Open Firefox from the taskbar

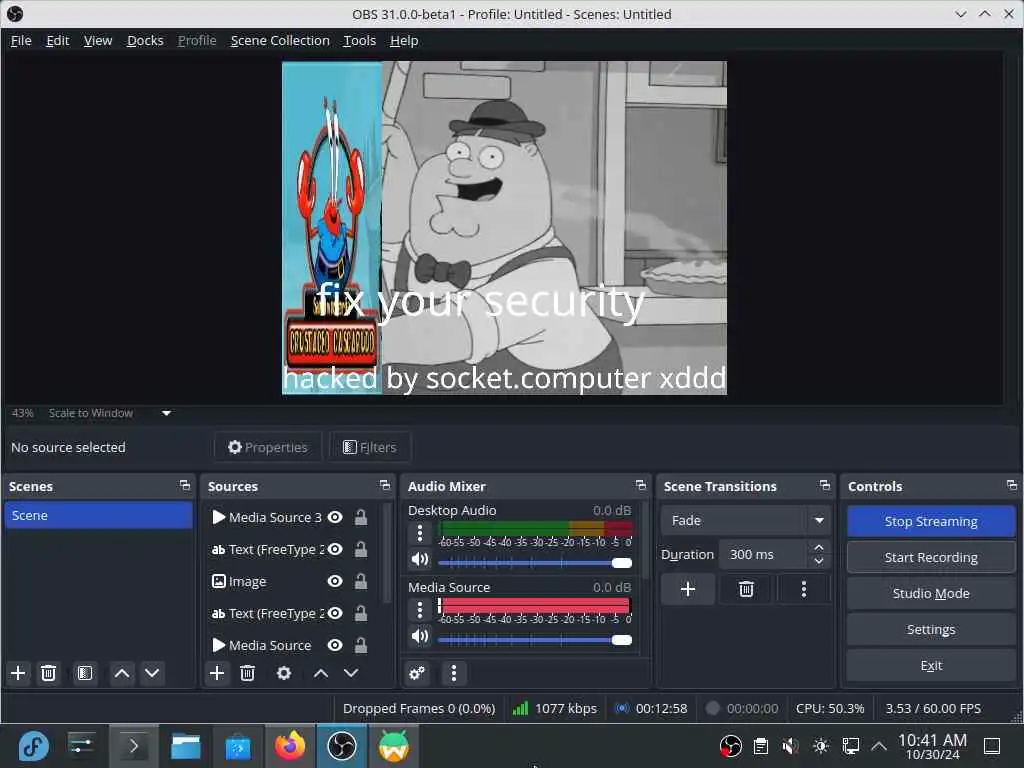[x=290, y=746]
